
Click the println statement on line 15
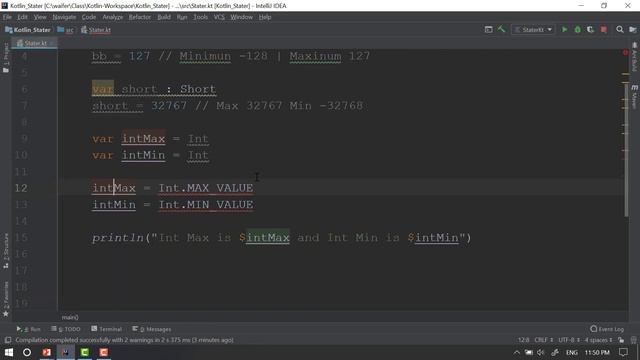(x=282, y=238)
